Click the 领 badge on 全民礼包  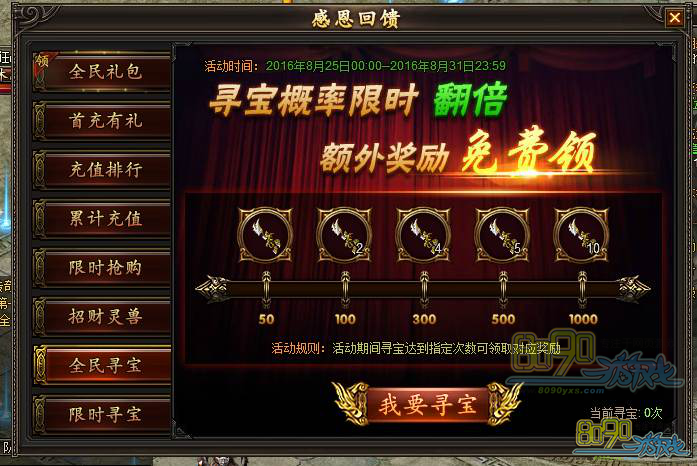(43, 61)
